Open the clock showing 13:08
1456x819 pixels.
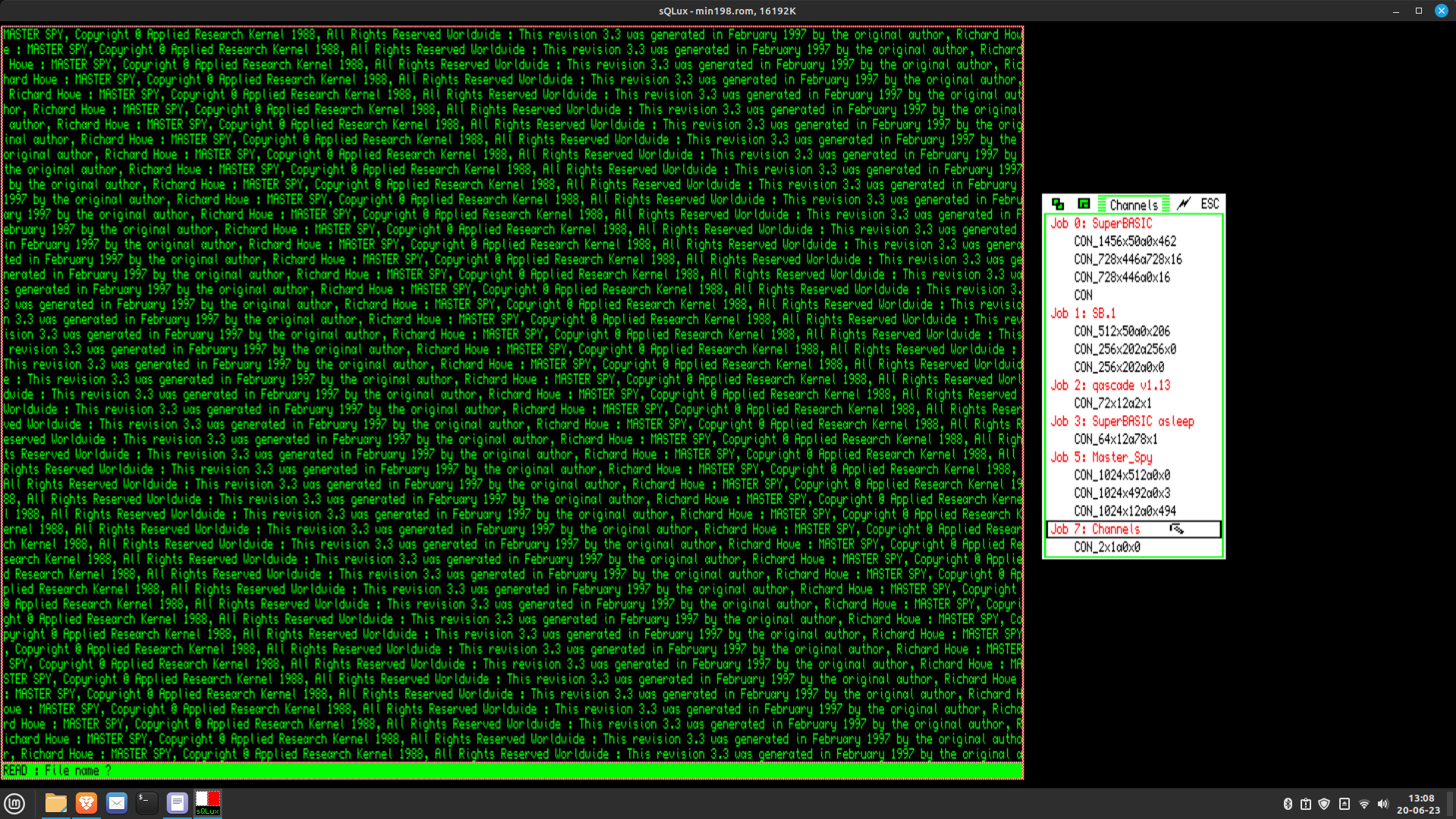[1419, 804]
